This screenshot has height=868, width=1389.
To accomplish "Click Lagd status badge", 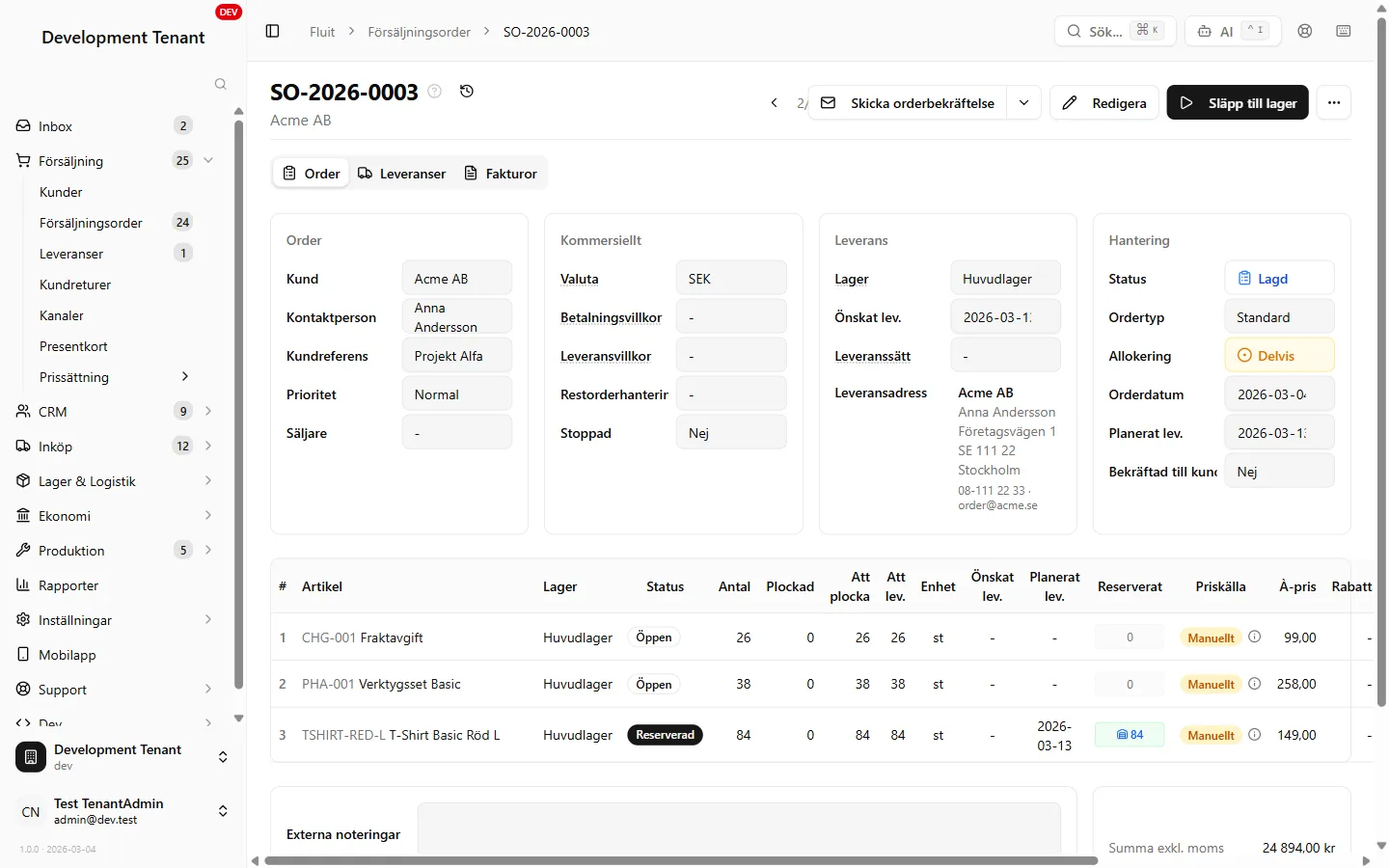I will point(1279,278).
